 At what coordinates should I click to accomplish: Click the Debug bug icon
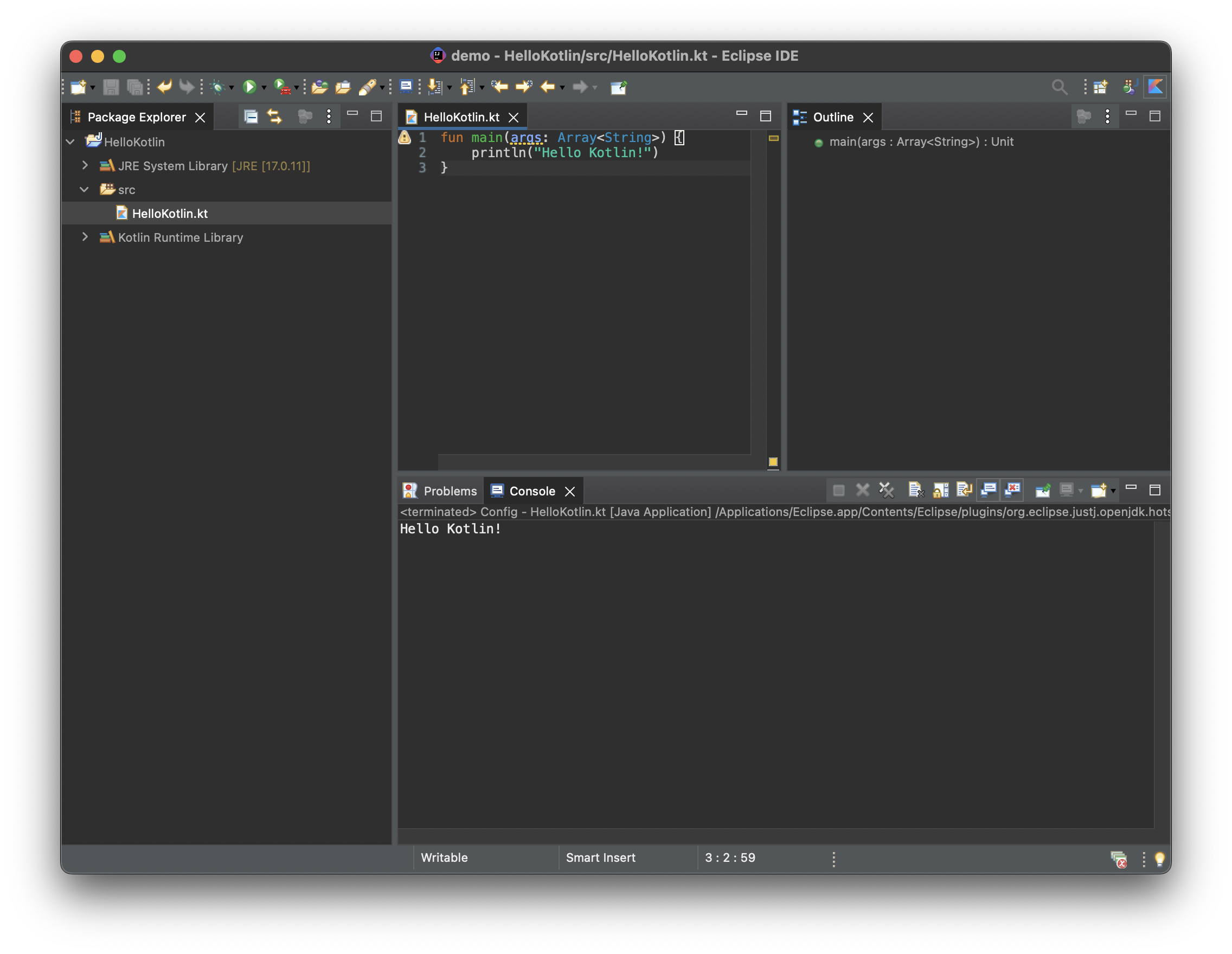tap(217, 87)
